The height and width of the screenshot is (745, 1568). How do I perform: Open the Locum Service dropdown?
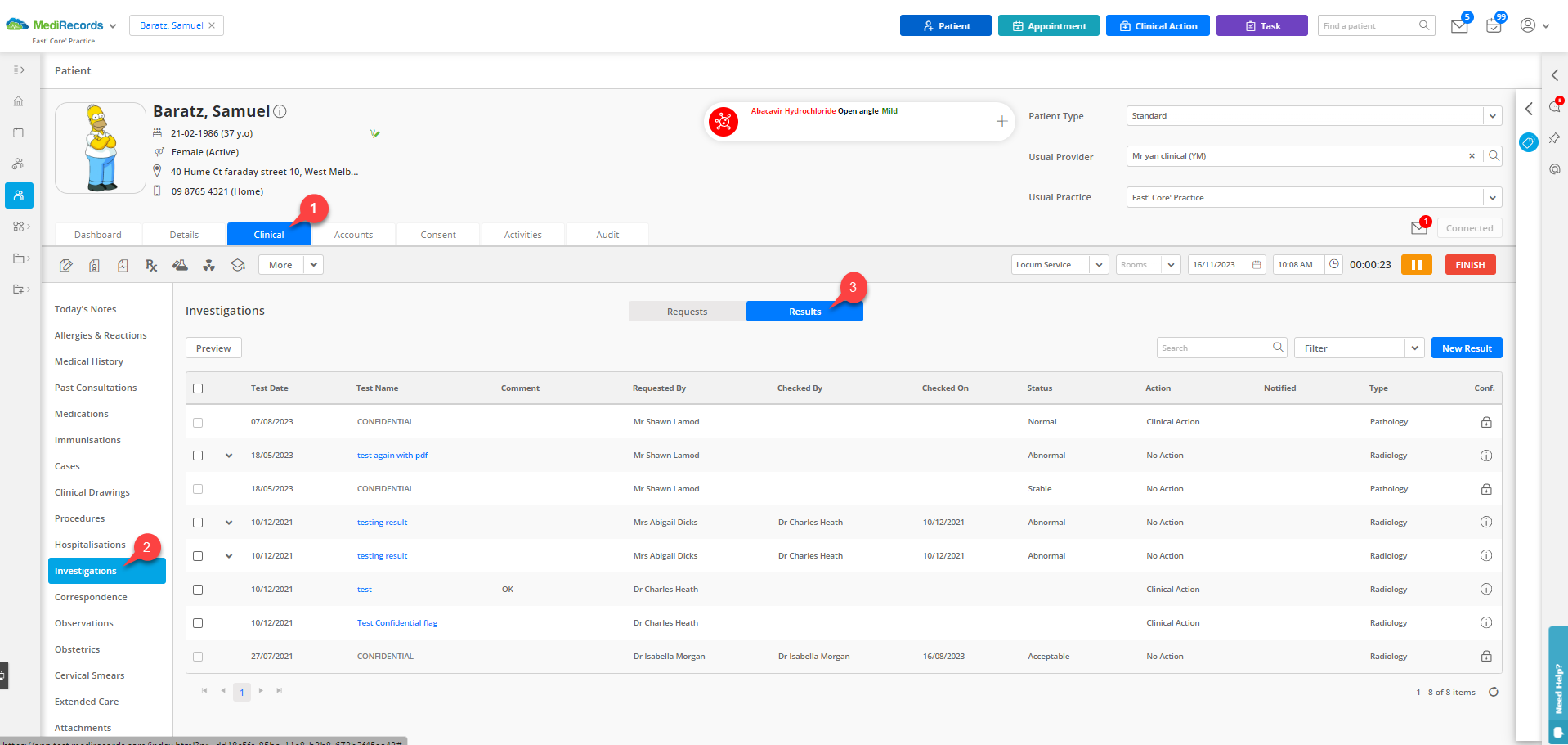point(1100,265)
